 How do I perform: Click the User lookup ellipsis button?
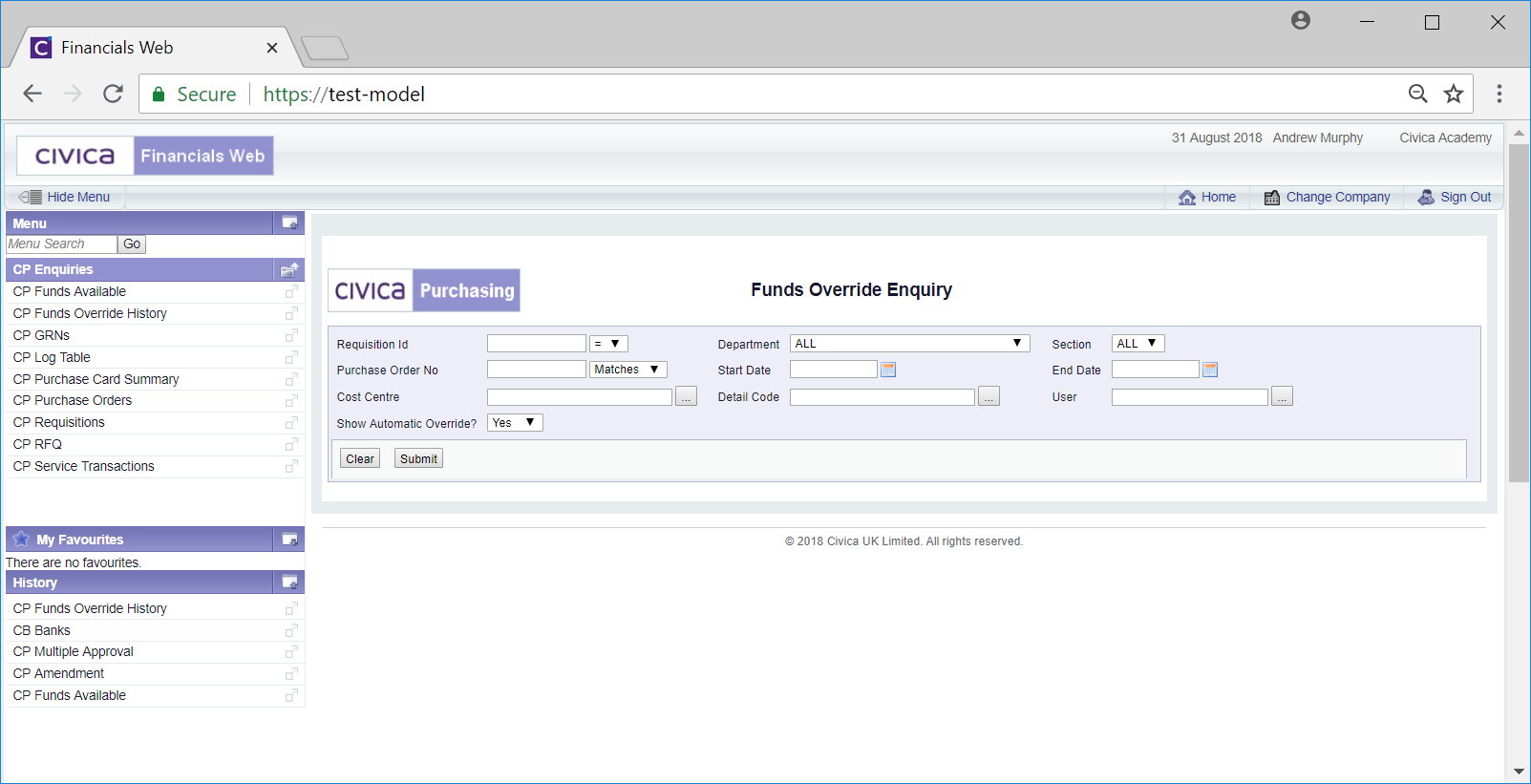click(1282, 397)
